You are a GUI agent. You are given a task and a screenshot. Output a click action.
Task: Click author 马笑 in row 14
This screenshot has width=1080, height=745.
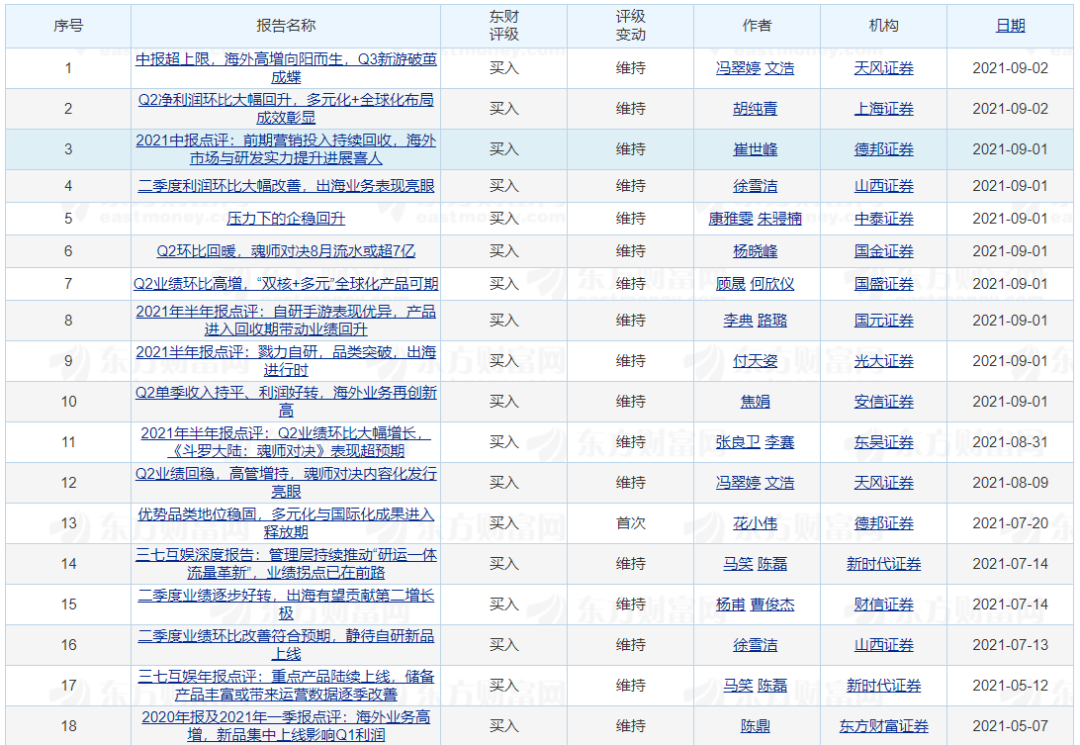pos(738,564)
